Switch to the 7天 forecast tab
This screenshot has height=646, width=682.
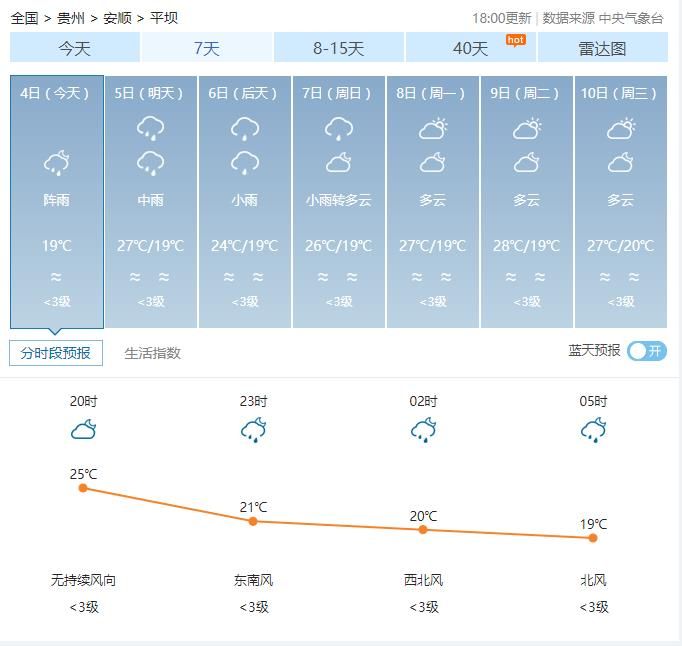[x=207, y=47]
